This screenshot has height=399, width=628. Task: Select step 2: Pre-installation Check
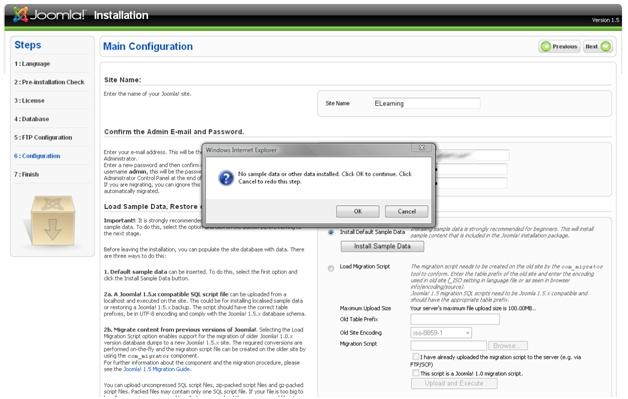pyautogui.click(x=49, y=82)
